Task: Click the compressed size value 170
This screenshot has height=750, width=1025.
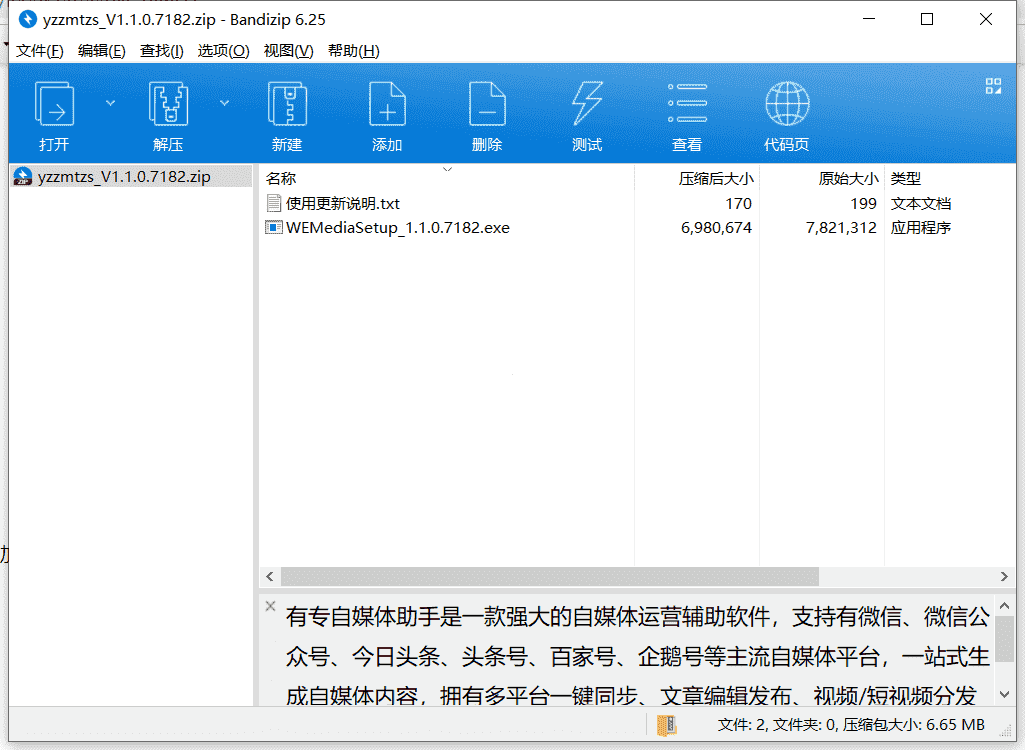Action: [x=738, y=203]
